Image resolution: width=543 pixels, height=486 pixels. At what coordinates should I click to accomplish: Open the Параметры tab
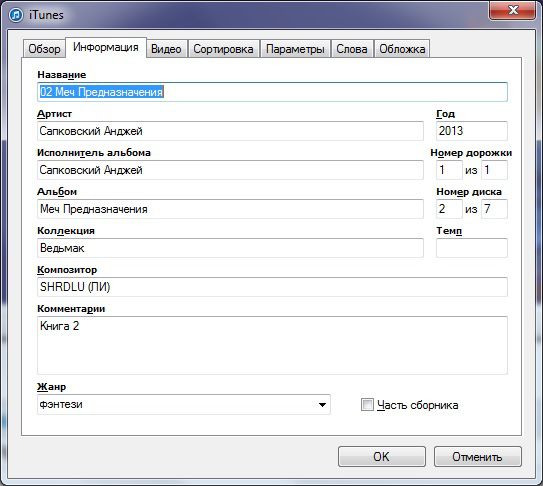point(295,49)
